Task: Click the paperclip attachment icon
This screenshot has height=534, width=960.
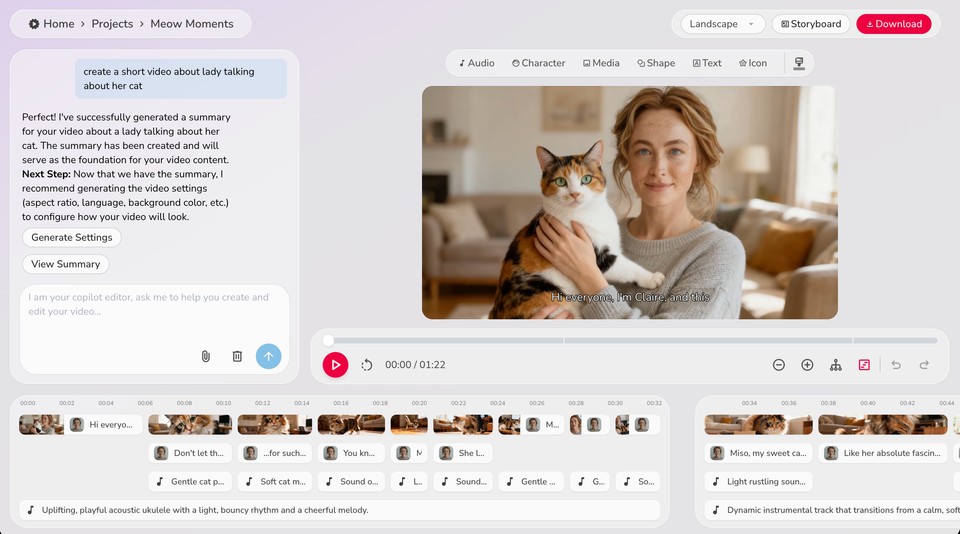Action: [205, 356]
